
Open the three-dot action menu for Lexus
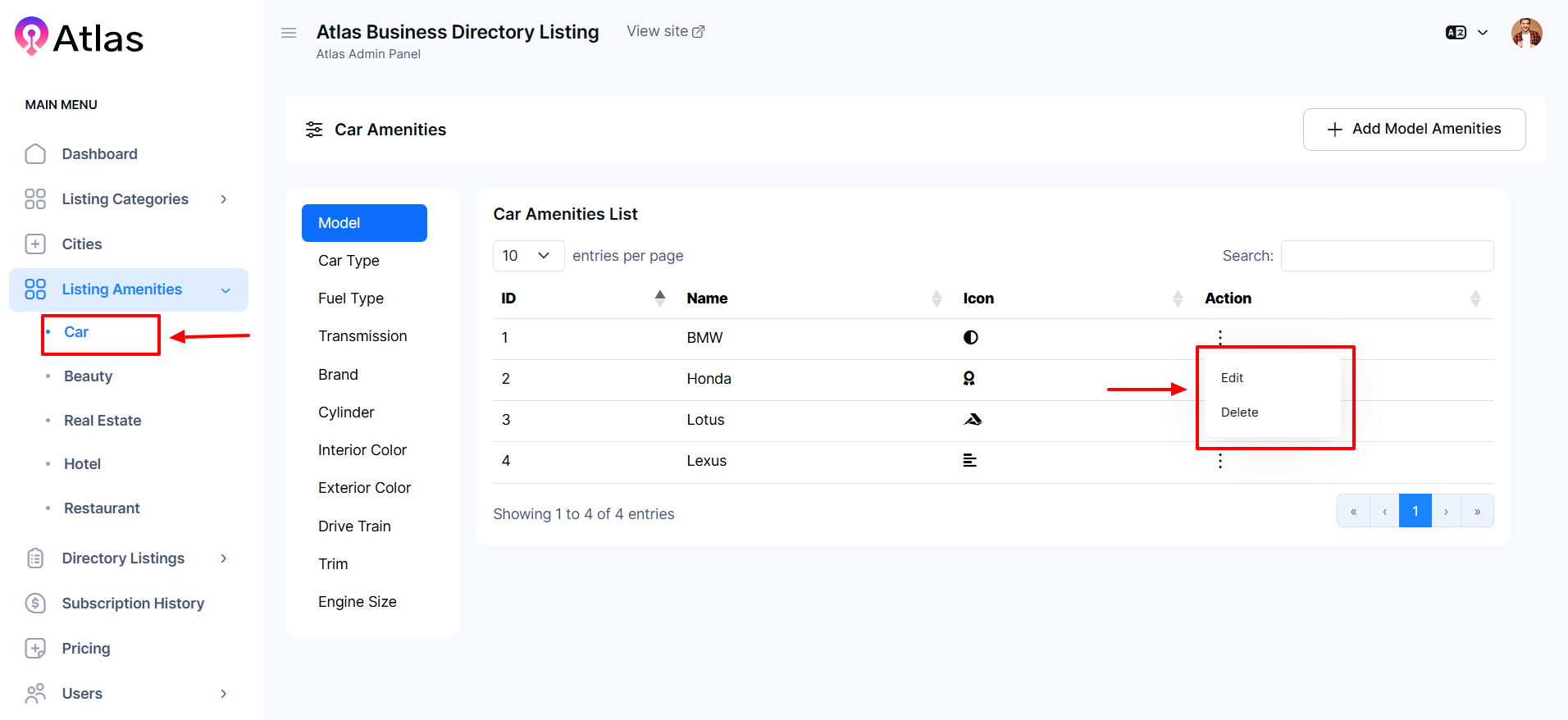click(1220, 461)
